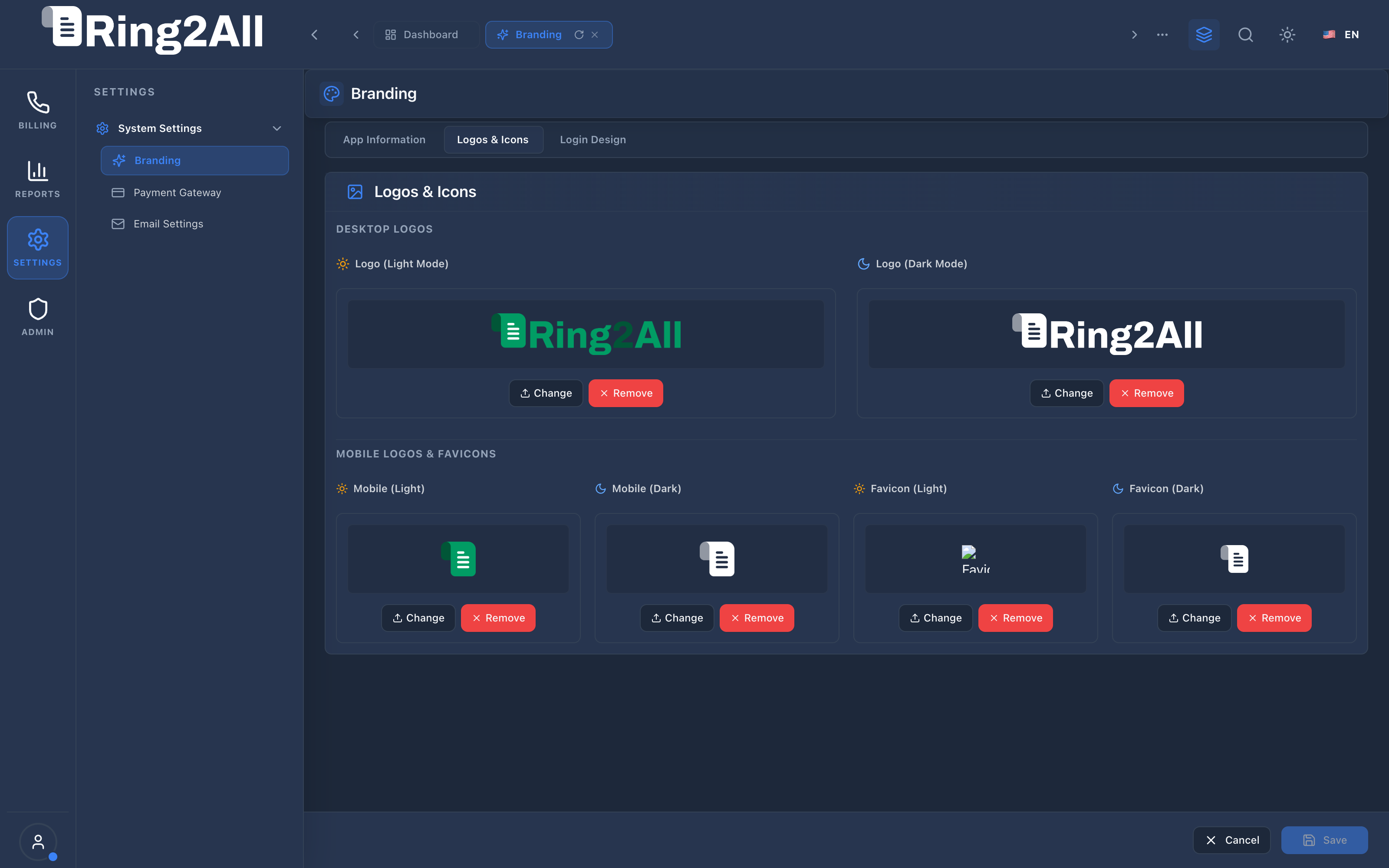Image resolution: width=1389 pixels, height=868 pixels.
Task: Open the user profile avatar
Action: point(38,842)
